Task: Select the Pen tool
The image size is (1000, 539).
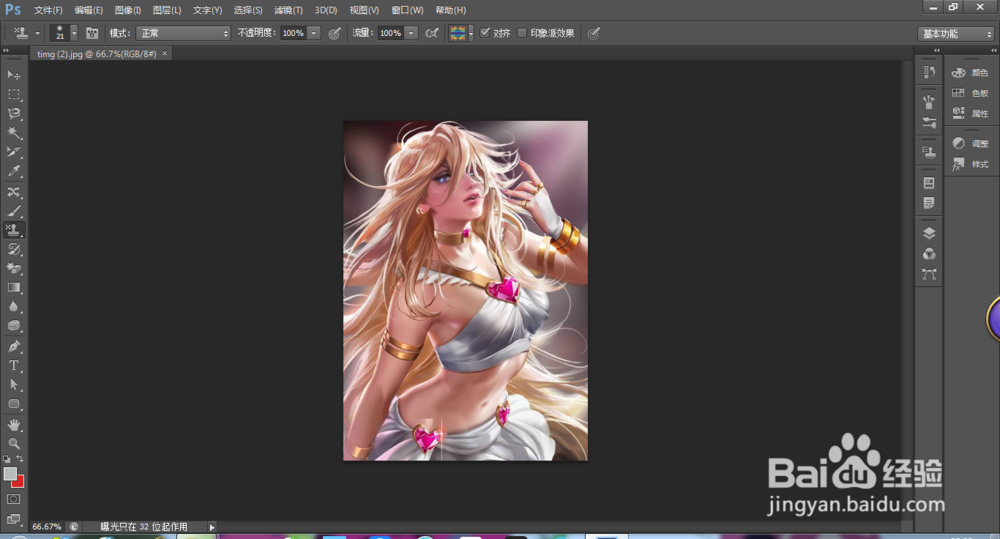Action: pyautogui.click(x=13, y=346)
